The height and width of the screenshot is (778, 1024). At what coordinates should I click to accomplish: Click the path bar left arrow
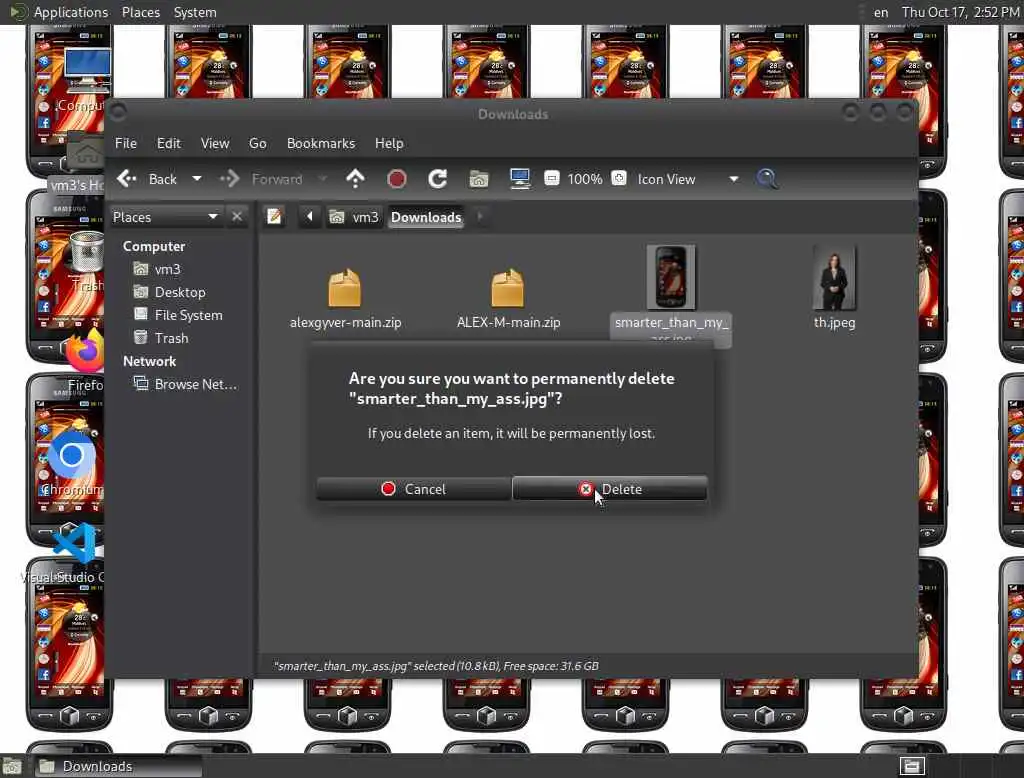310,216
